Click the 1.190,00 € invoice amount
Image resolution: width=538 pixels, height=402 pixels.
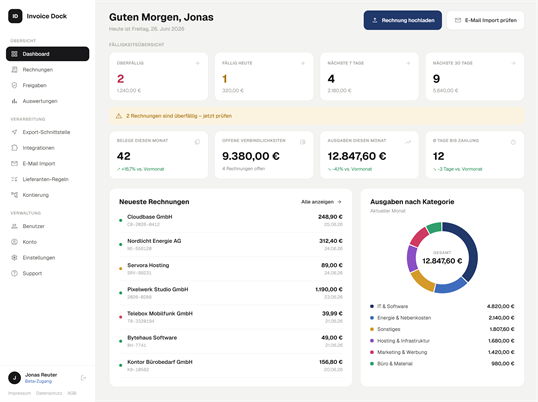click(329, 289)
